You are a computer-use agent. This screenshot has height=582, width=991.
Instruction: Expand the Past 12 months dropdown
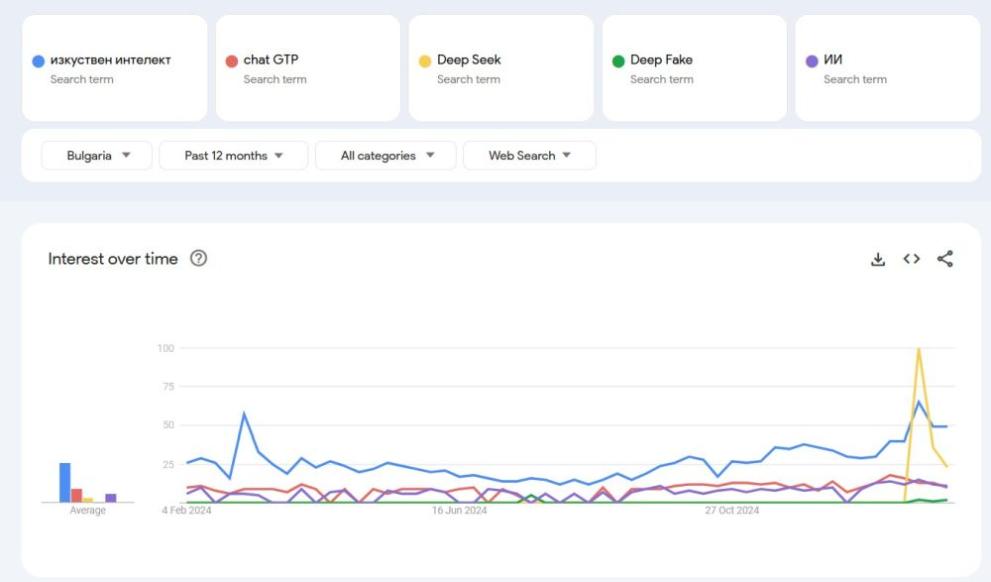tap(233, 156)
